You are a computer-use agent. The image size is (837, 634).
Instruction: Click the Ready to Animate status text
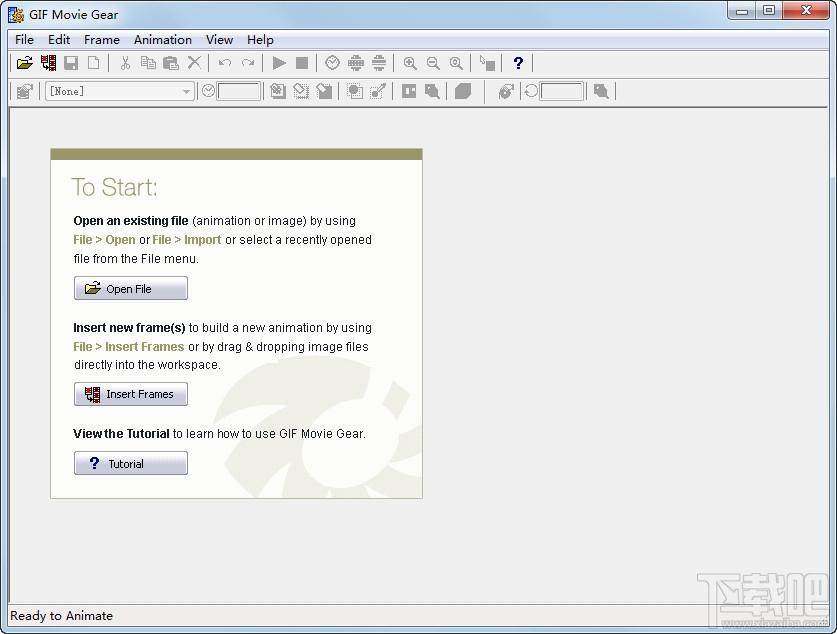point(61,616)
